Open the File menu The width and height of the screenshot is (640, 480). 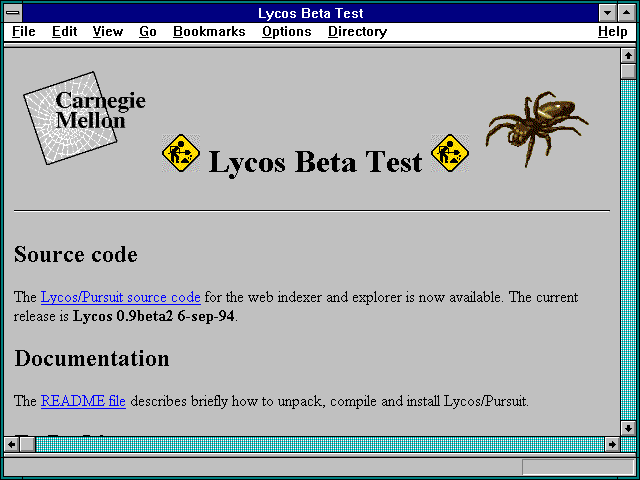(24, 32)
